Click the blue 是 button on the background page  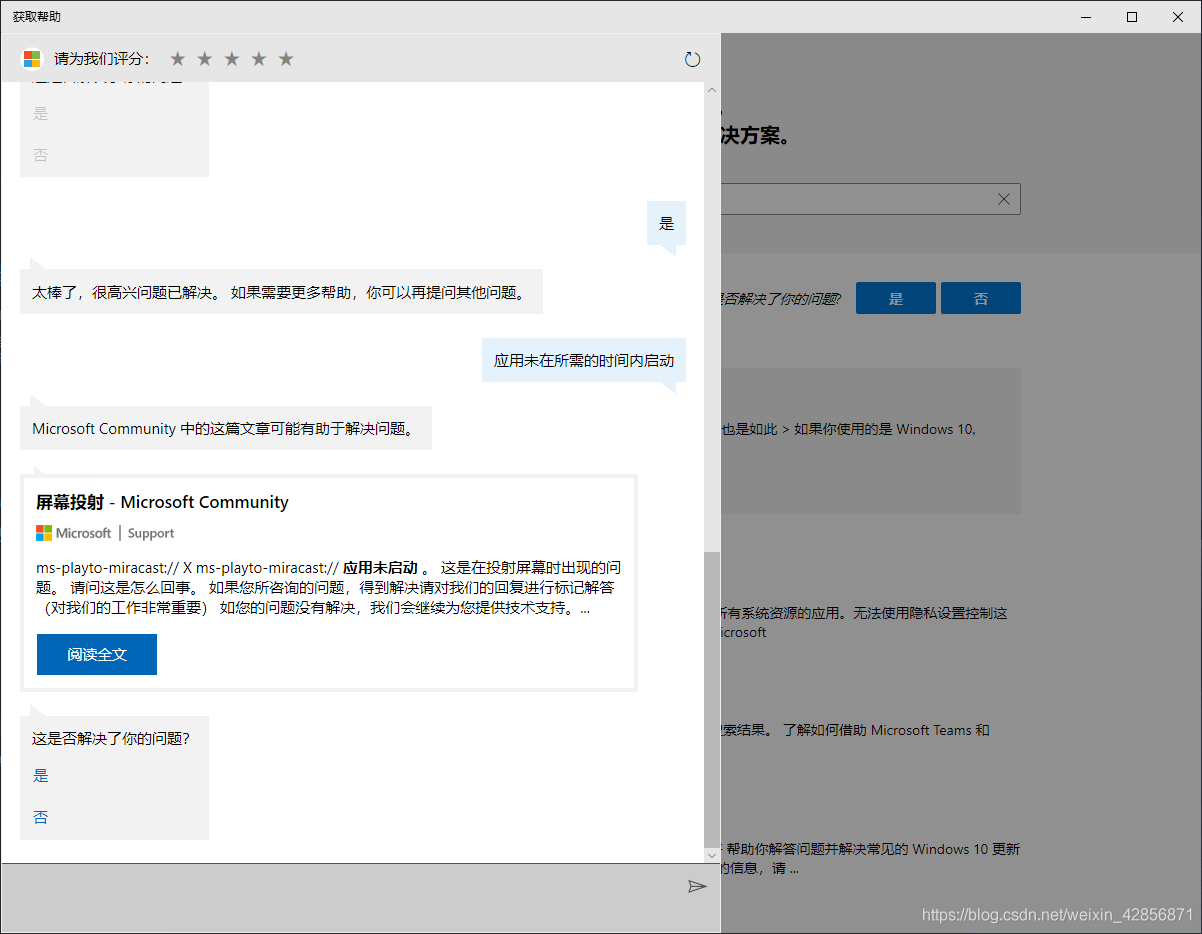point(895,297)
